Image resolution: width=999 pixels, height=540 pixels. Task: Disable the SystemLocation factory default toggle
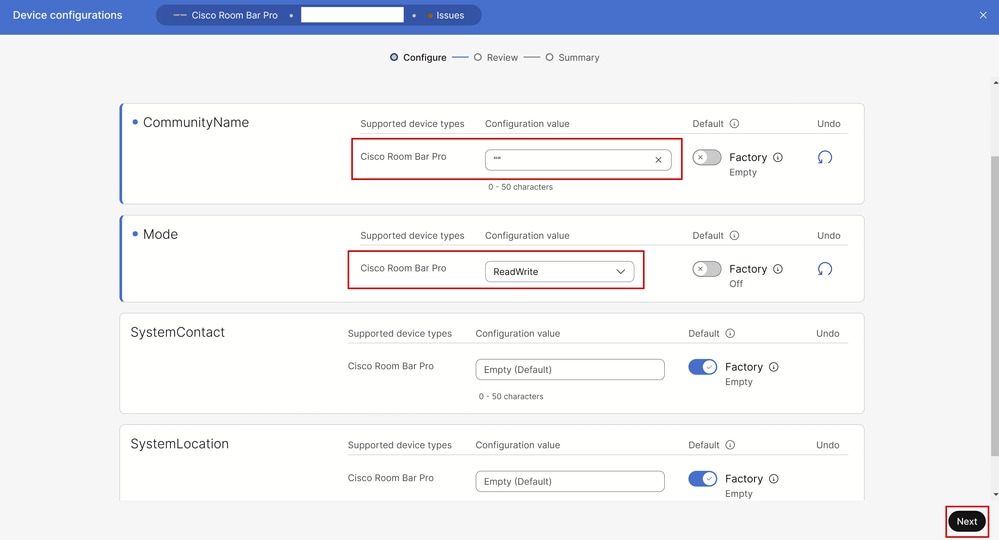pos(703,479)
